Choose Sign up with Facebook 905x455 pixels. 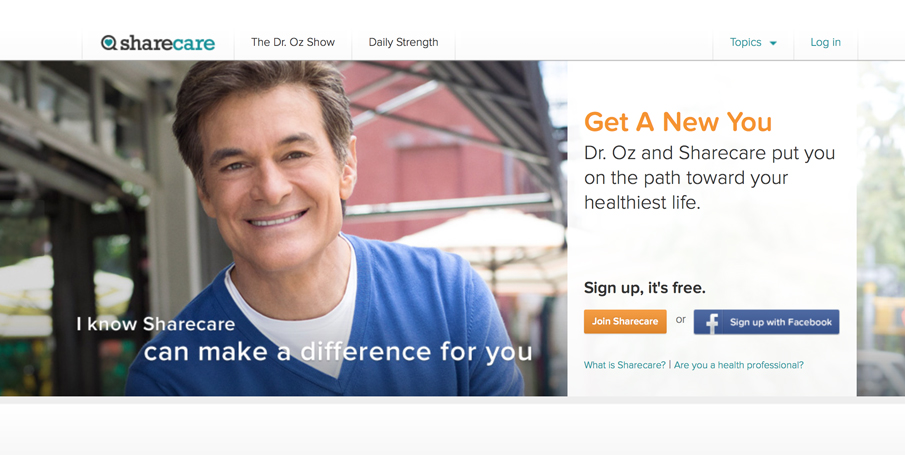click(x=766, y=322)
